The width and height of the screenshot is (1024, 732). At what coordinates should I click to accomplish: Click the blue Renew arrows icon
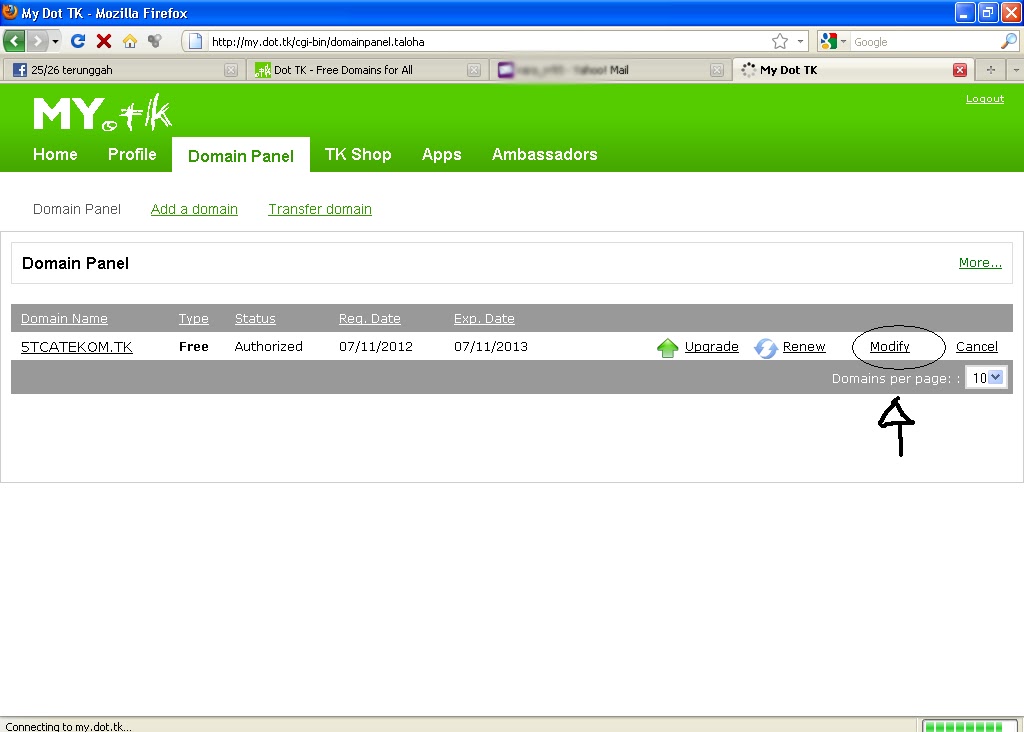coord(765,347)
